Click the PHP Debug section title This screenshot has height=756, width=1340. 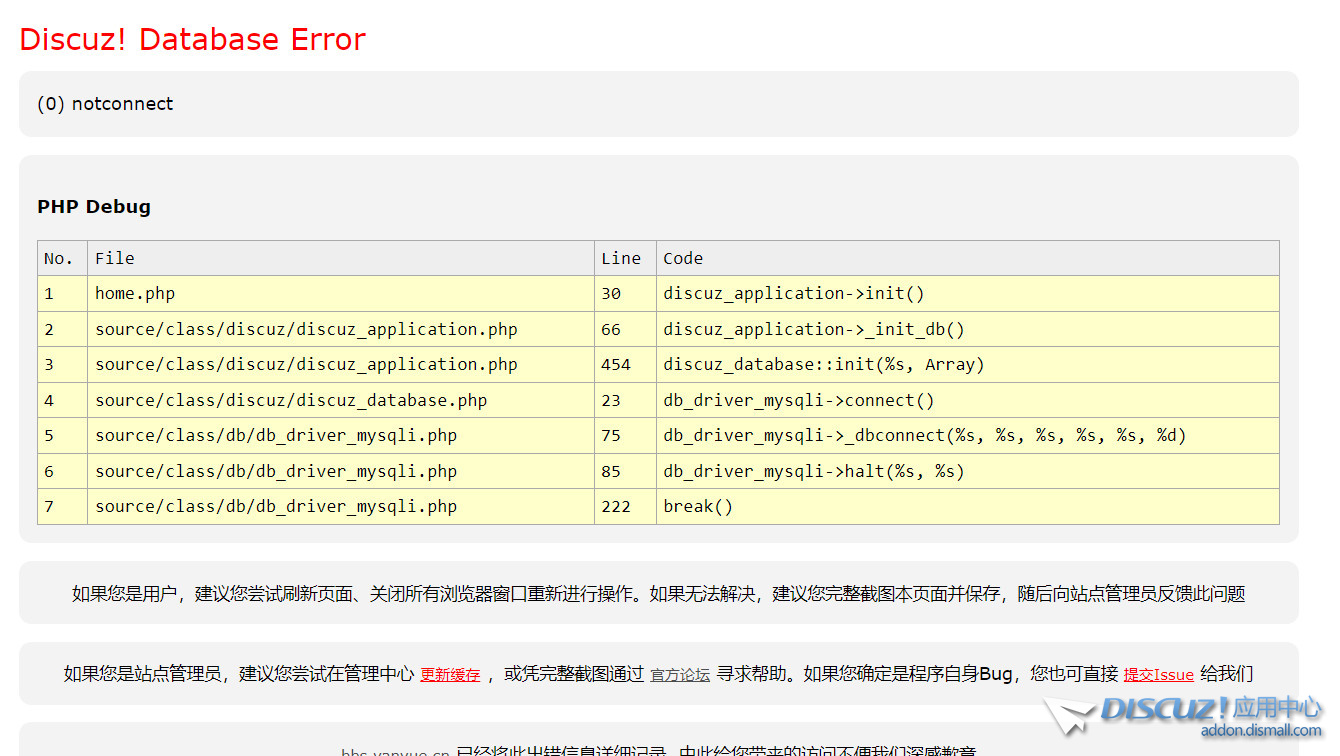pos(94,207)
